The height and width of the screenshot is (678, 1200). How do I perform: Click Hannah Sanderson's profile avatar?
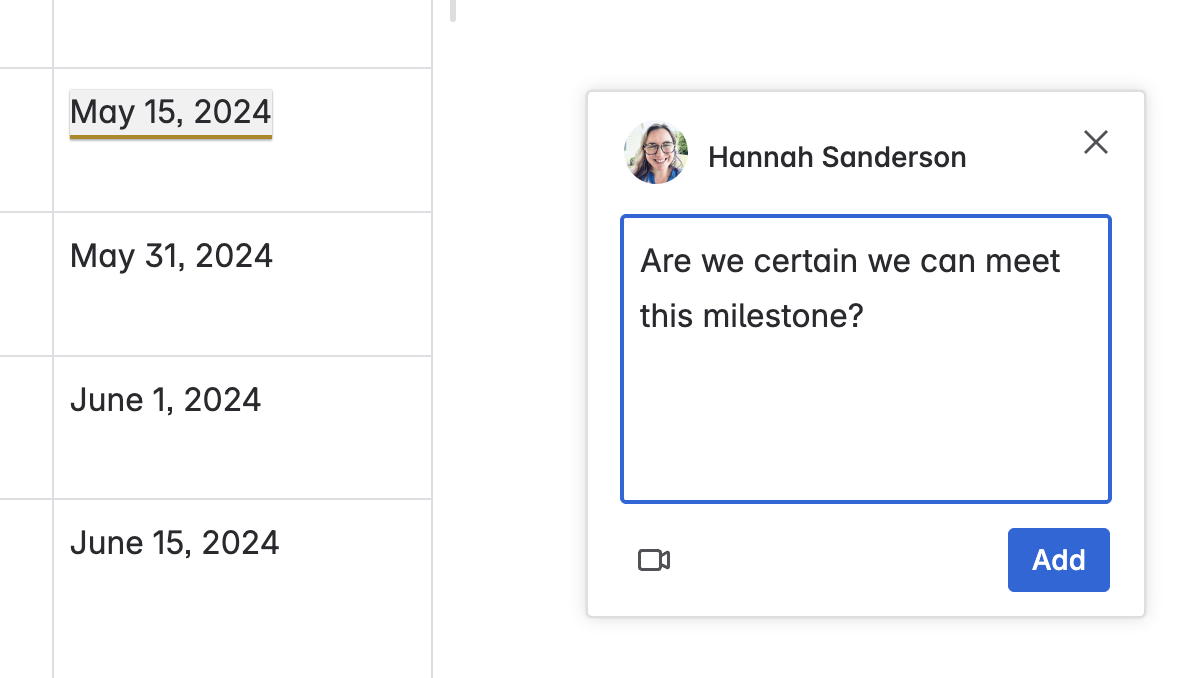click(x=656, y=154)
